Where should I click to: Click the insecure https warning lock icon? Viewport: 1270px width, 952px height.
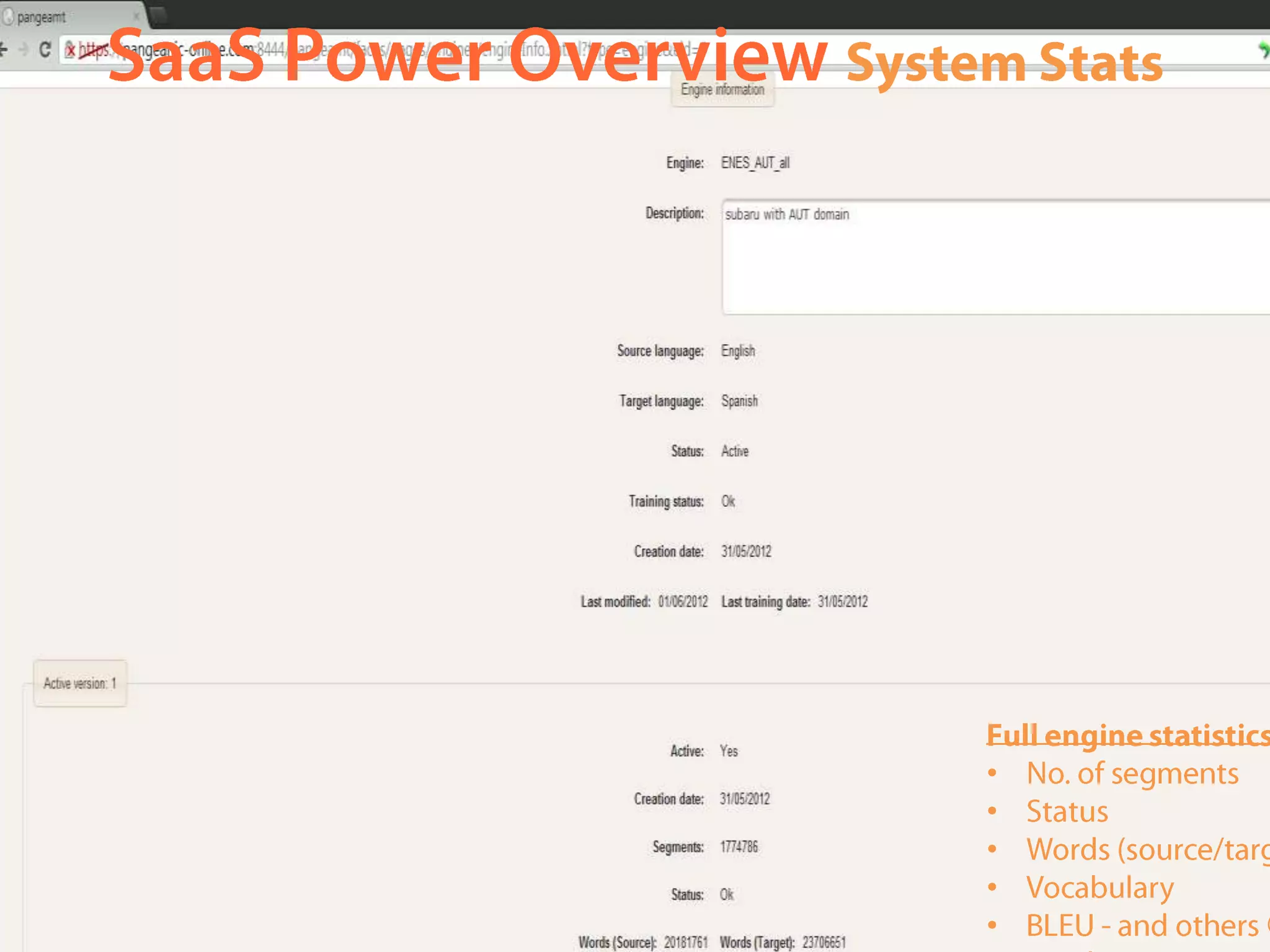(71, 50)
